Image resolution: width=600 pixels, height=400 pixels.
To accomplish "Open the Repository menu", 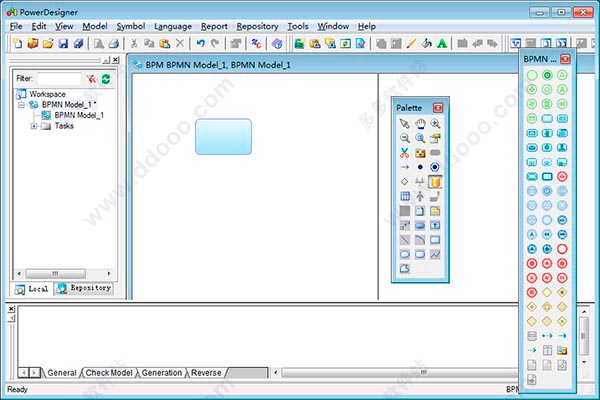I will point(257,26).
